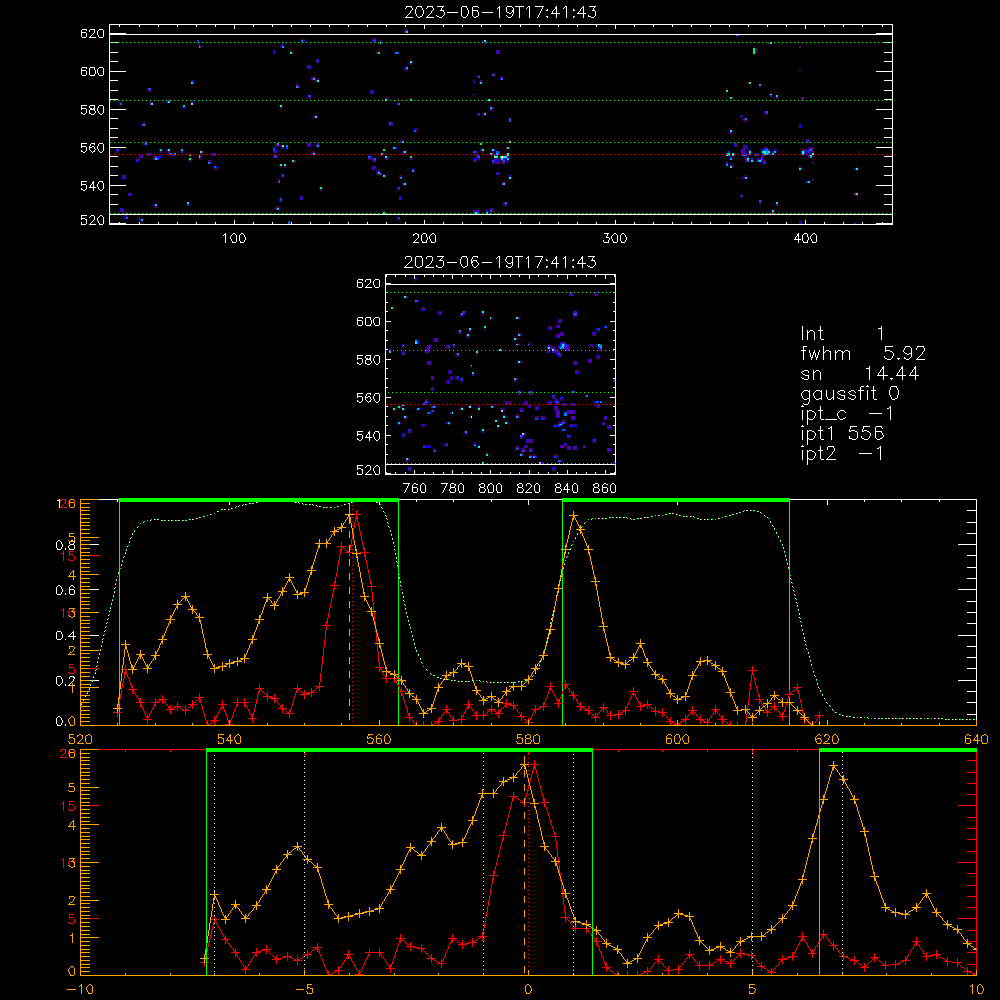Select the 'ipt_c -1' line
Viewport: 1000px width, 1000px height.
click(x=847, y=414)
